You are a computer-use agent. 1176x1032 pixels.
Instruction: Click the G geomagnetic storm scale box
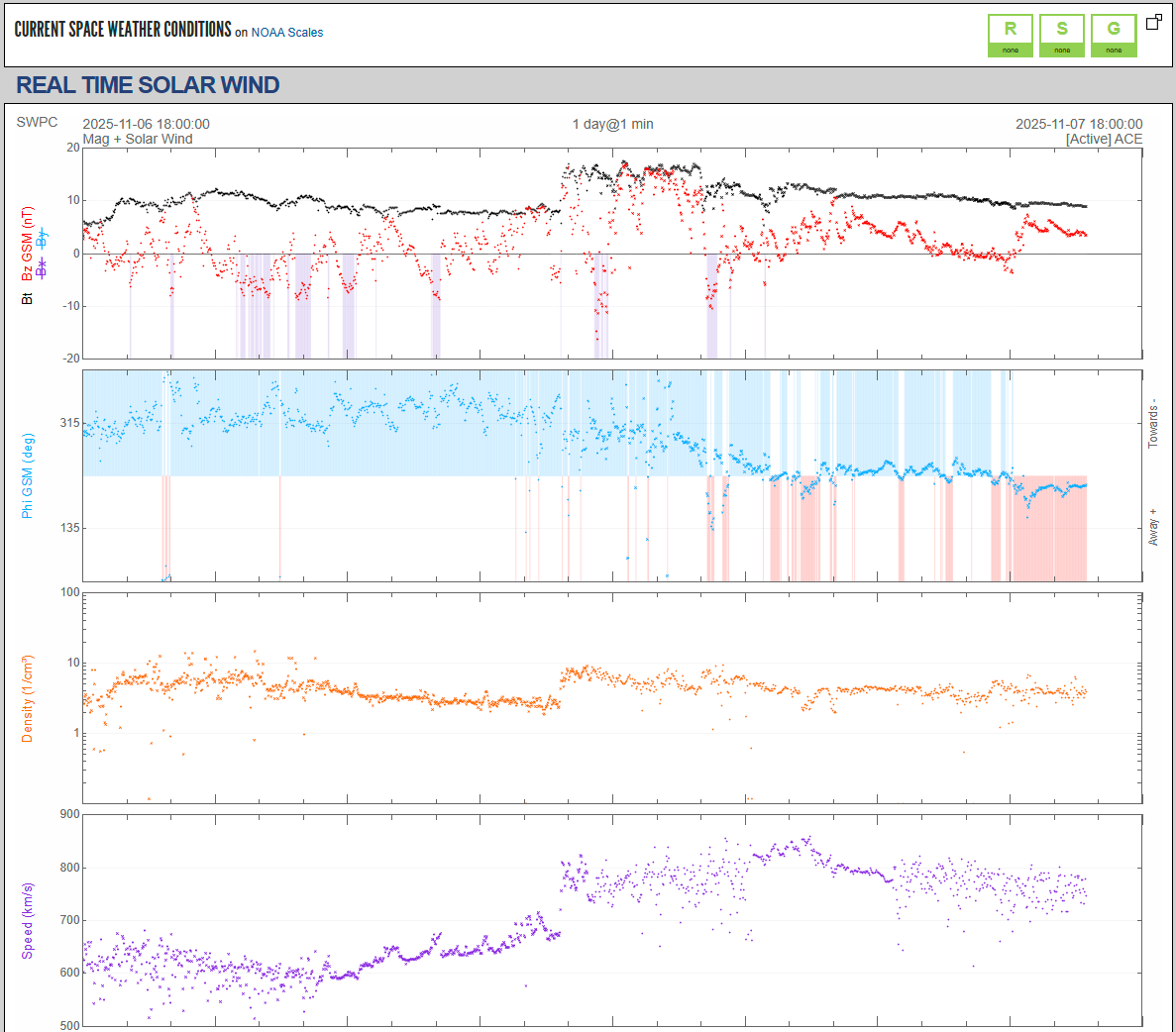point(1114,35)
